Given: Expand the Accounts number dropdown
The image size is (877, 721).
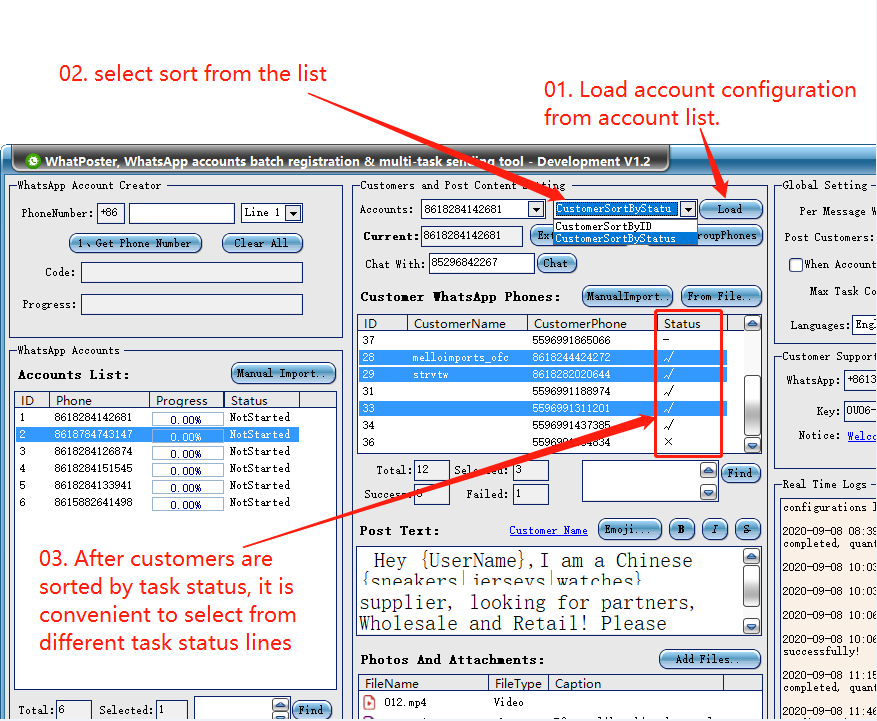Looking at the screenshot, I should (x=536, y=209).
